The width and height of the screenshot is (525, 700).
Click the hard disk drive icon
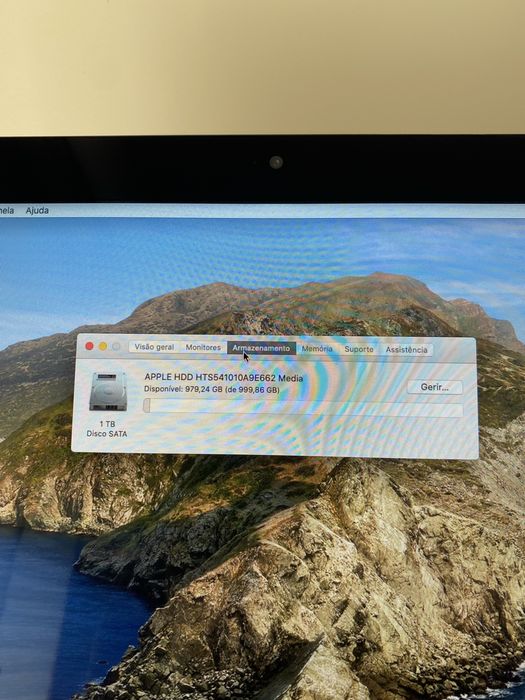coord(108,392)
